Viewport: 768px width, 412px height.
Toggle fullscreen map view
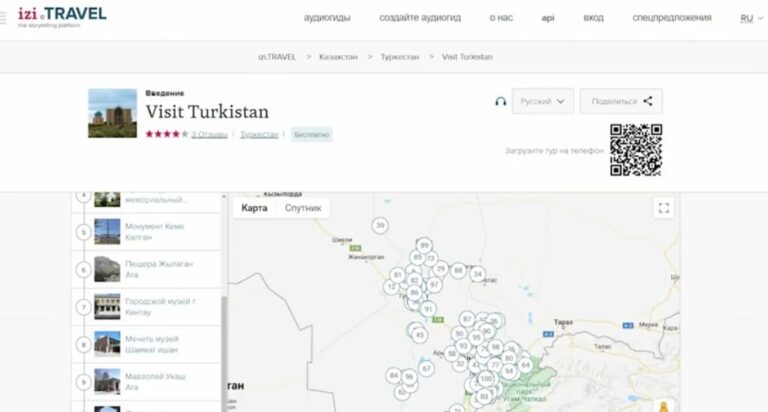pos(664,208)
